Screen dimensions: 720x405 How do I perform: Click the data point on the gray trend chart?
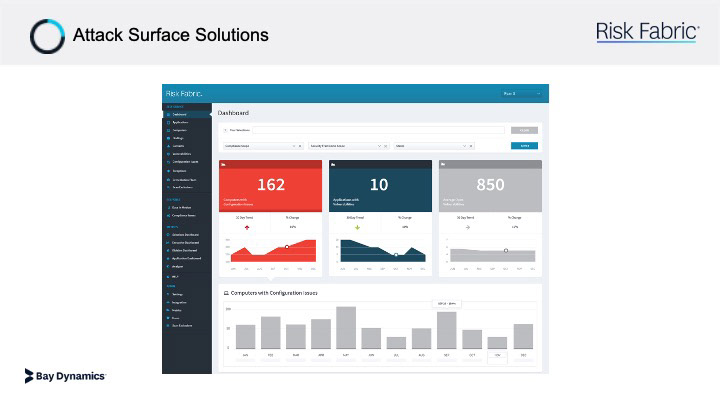(506, 251)
